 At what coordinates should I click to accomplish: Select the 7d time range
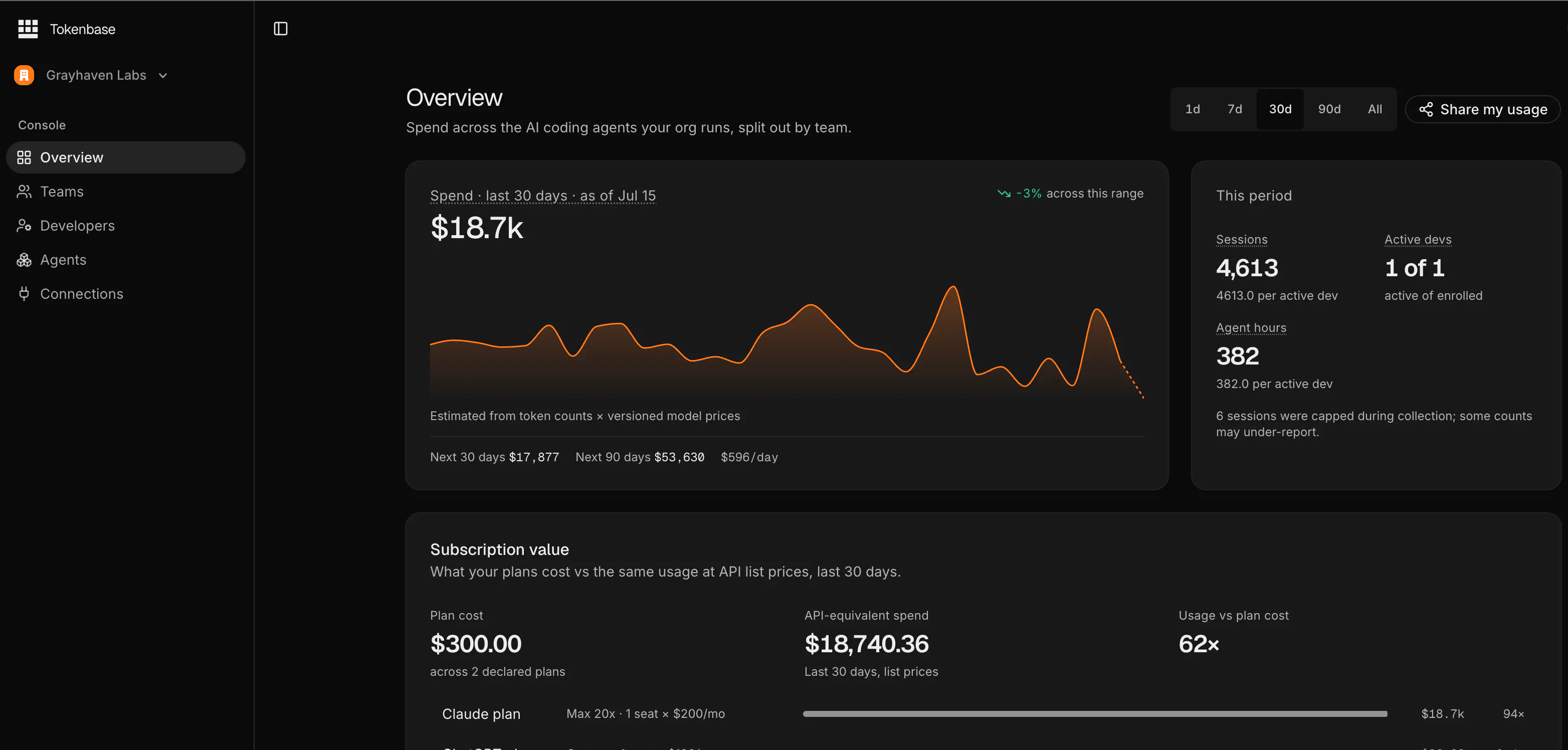(x=1235, y=110)
